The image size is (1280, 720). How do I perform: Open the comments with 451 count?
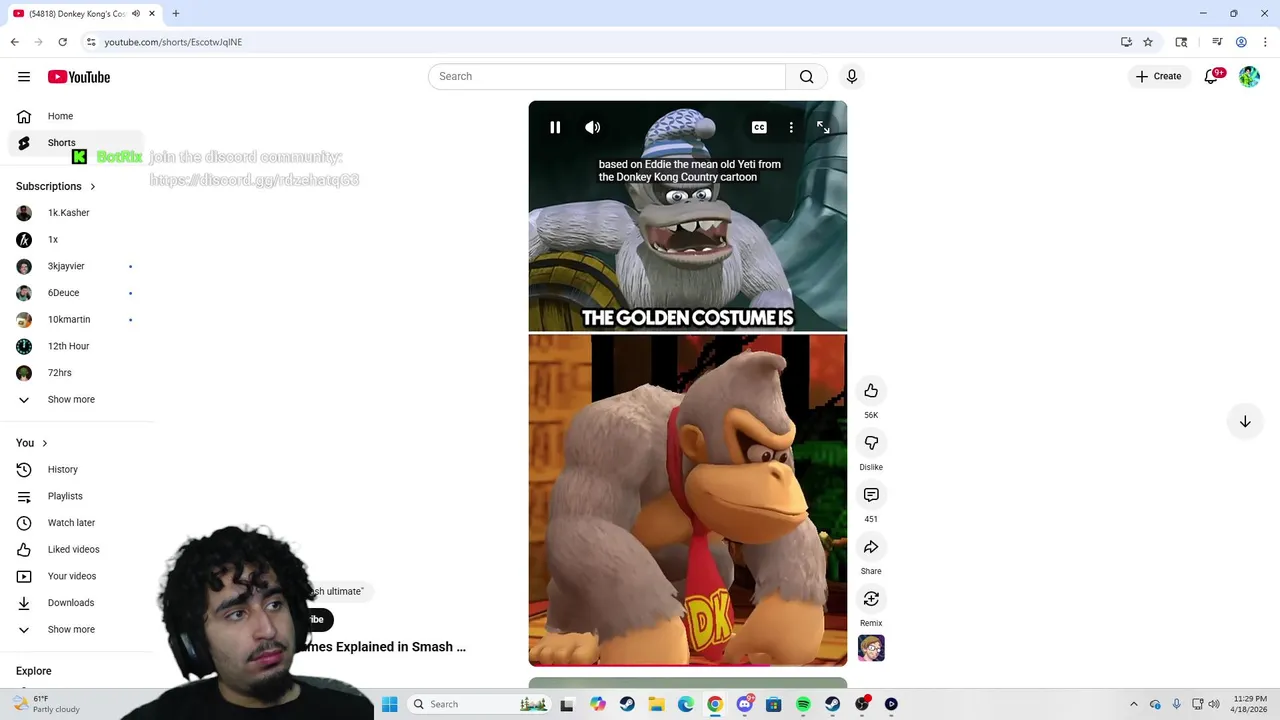(871, 495)
